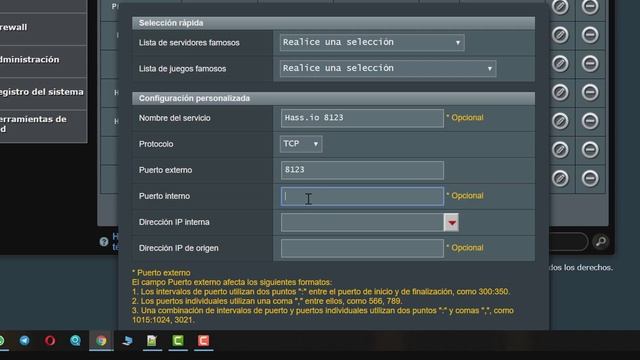The width and height of the screenshot is (640, 360).
Task: Open the green Camtasia icon in taskbar
Action: click(x=178, y=340)
